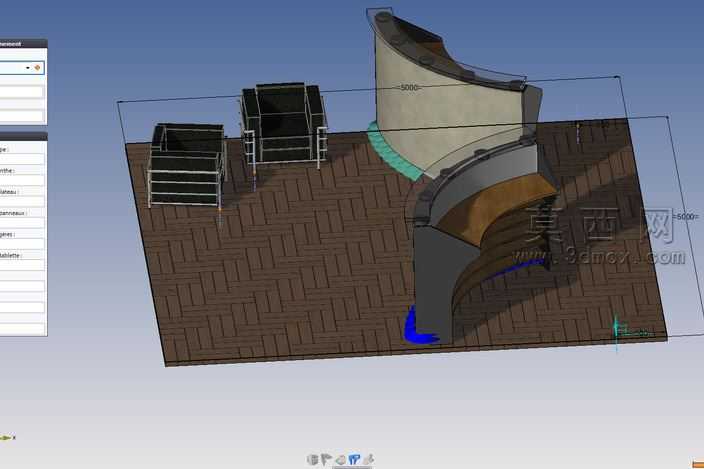
Task: Click the round green-rimmed icon in bottom toolbar
Action: [x=341, y=460]
